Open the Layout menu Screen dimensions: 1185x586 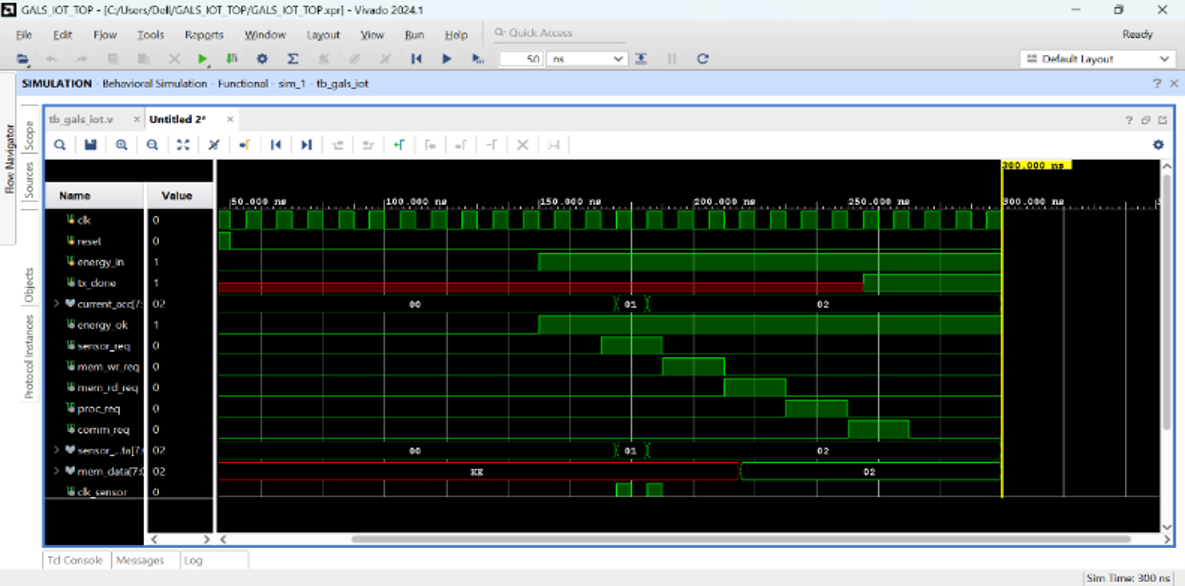(x=323, y=35)
